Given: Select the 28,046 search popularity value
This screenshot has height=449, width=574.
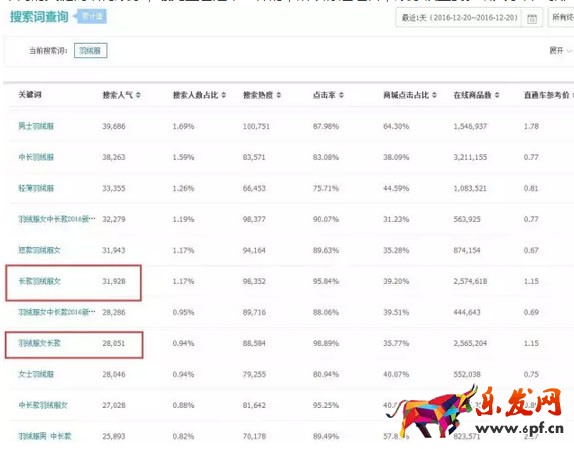Looking at the screenshot, I should [114, 374].
